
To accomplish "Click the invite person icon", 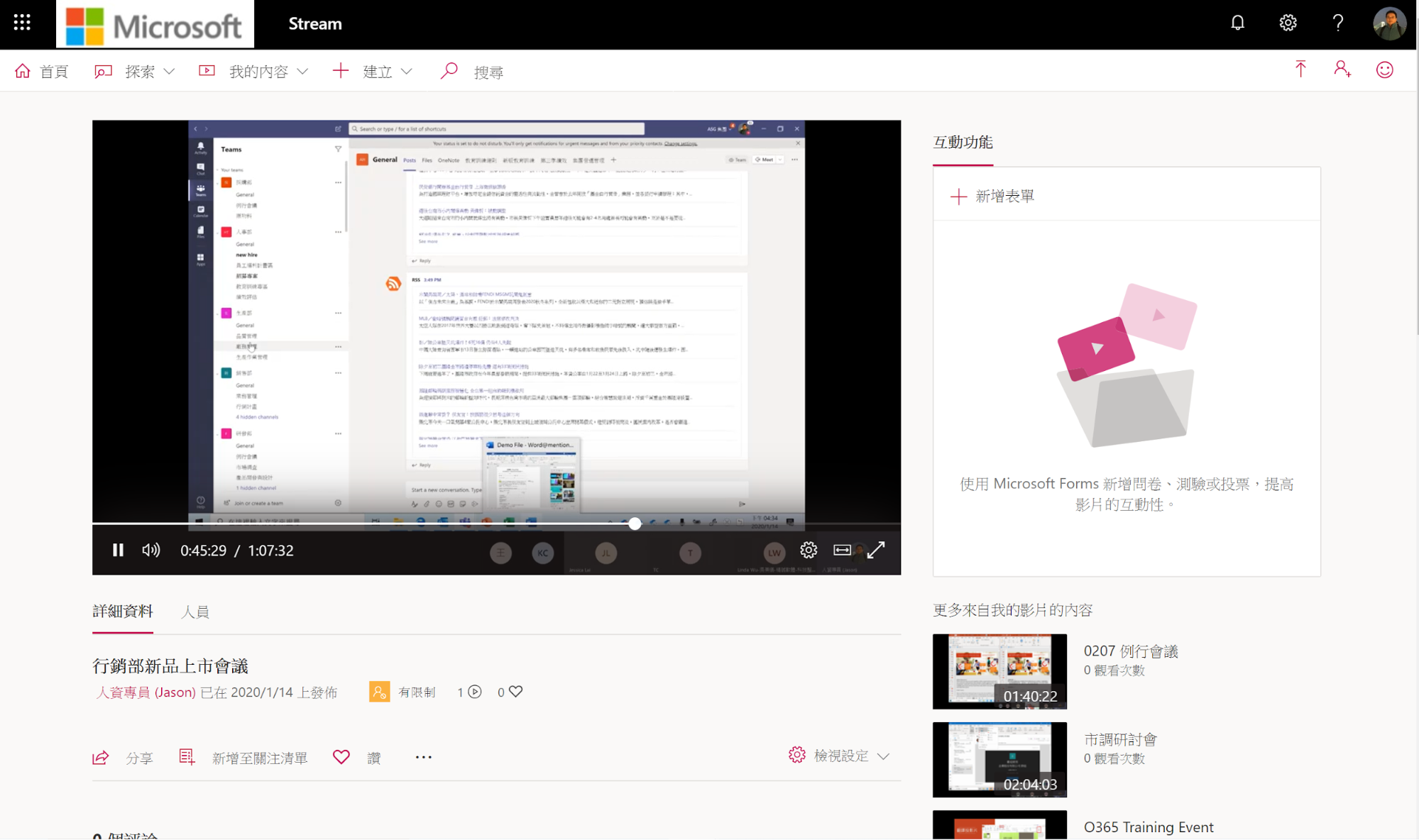I will (1342, 70).
